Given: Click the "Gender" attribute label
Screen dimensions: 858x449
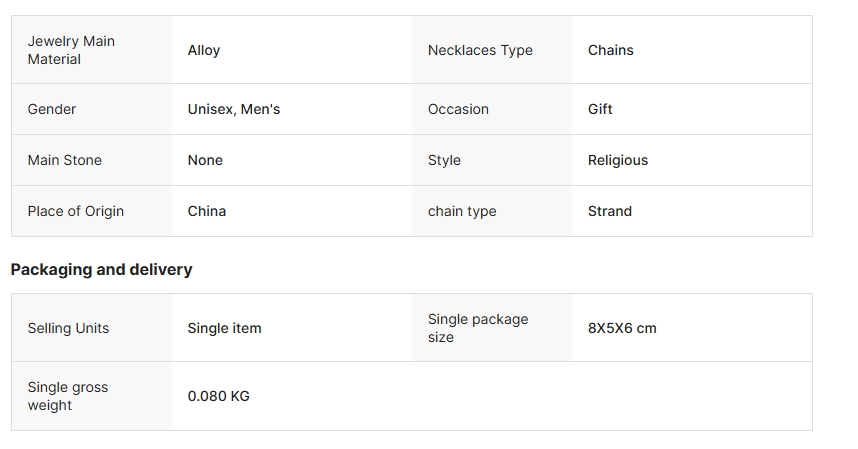Looking at the screenshot, I should coord(52,109).
